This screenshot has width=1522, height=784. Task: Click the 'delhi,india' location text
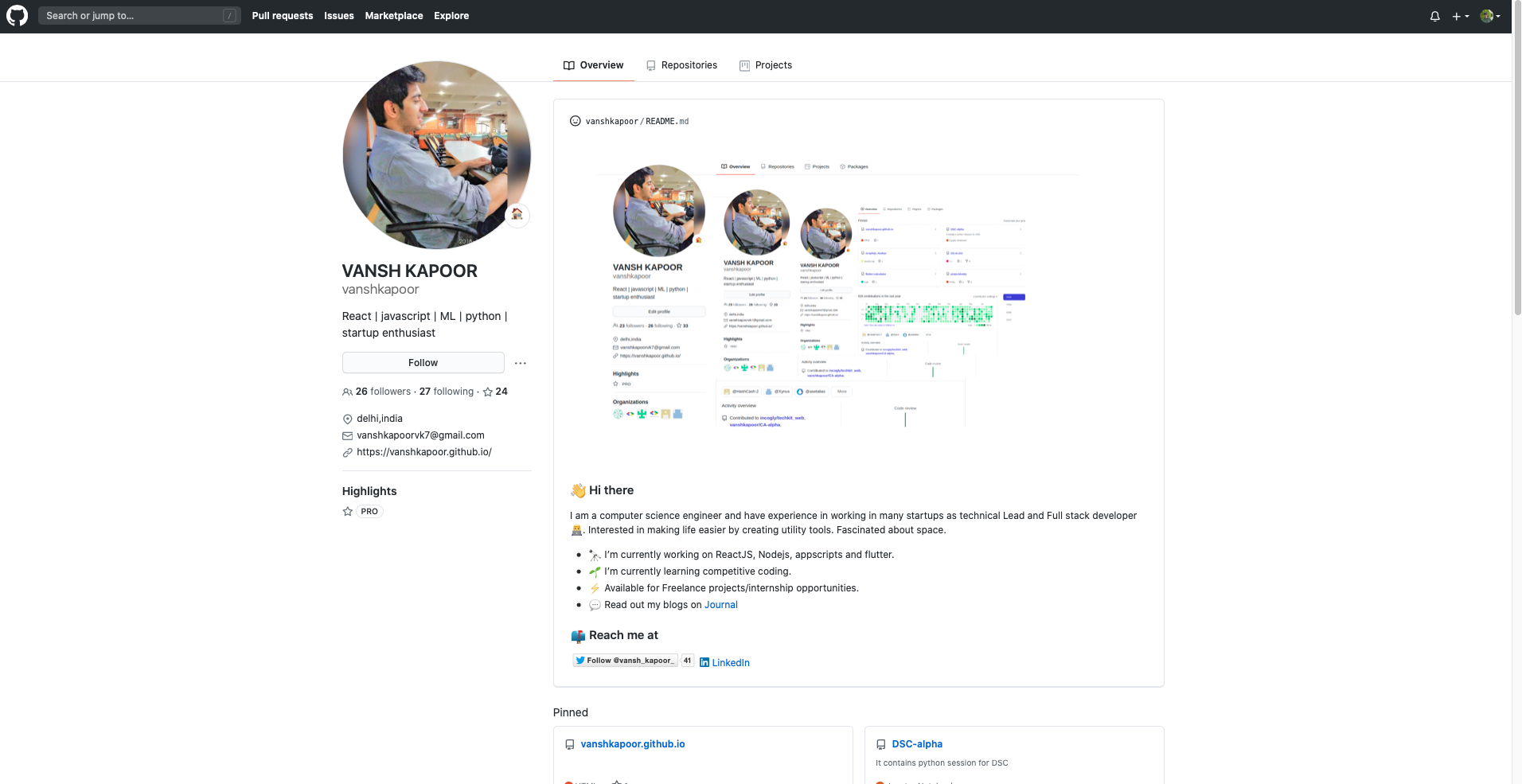click(x=380, y=419)
